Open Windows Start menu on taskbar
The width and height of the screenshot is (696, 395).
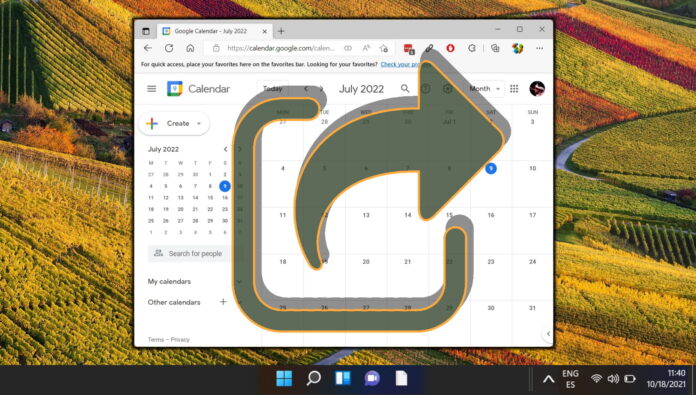coord(284,379)
